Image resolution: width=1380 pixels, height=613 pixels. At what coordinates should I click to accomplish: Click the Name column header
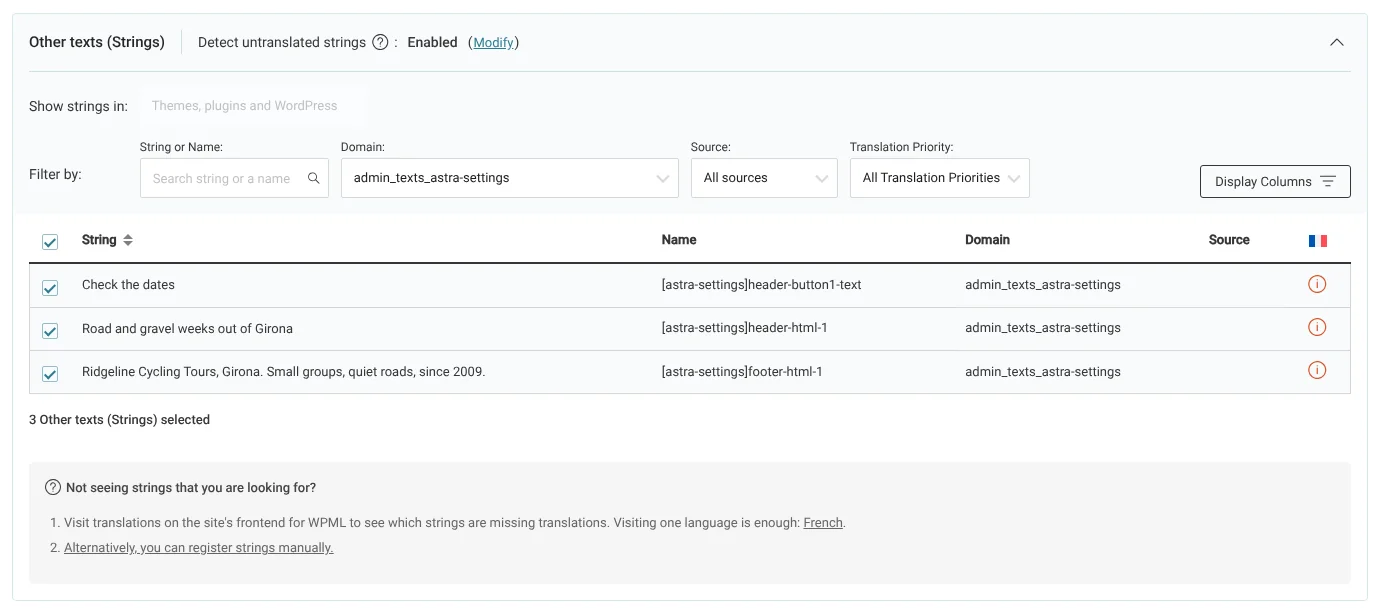(x=679, y=240)
